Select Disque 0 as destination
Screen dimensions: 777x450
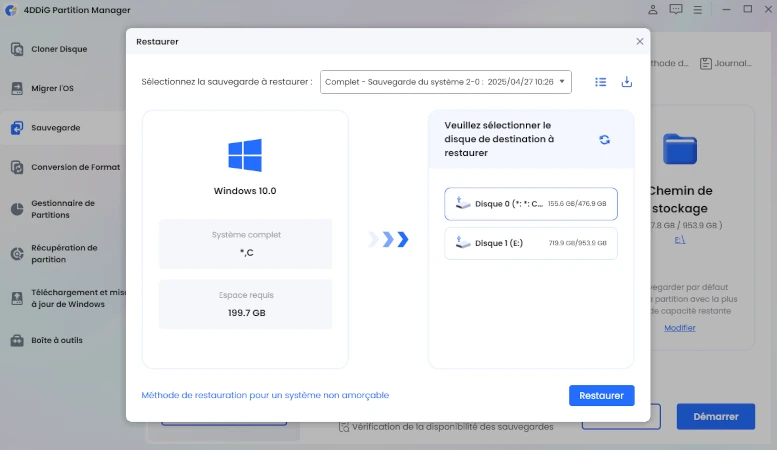coord(531,204)
